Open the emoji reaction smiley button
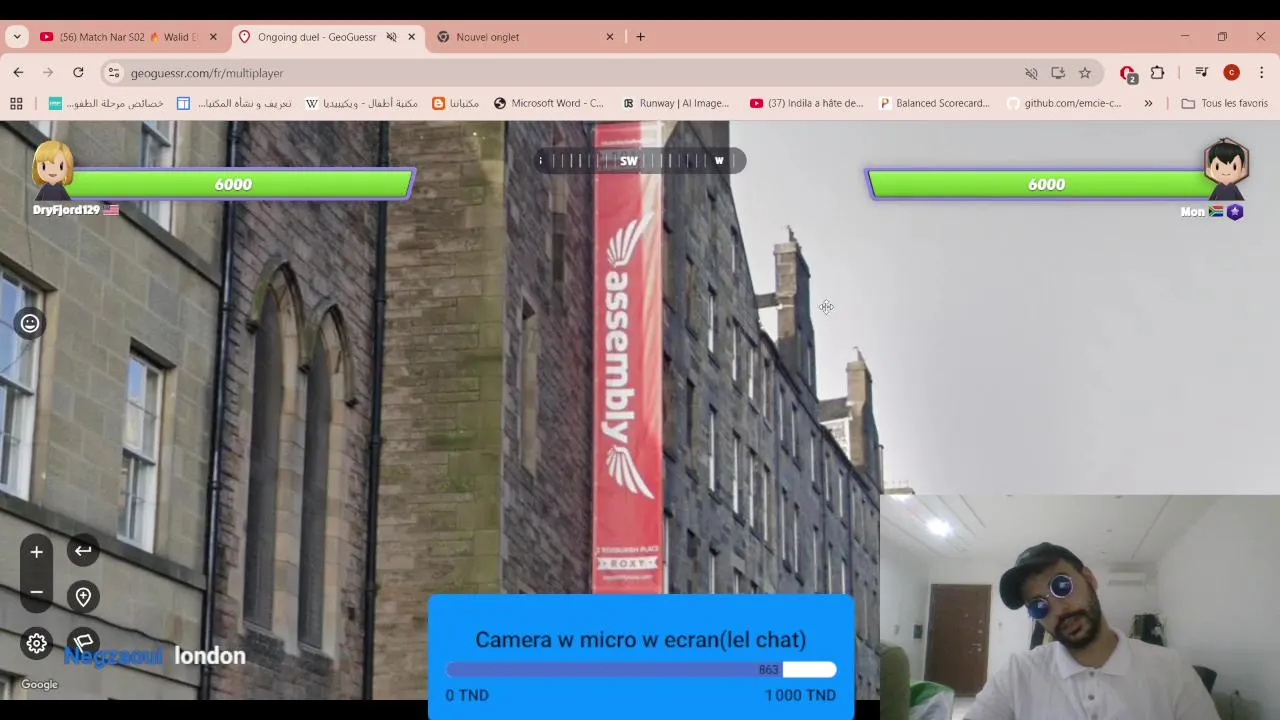The height and width of the screenshot is (720, 1280). pos(30,323)
